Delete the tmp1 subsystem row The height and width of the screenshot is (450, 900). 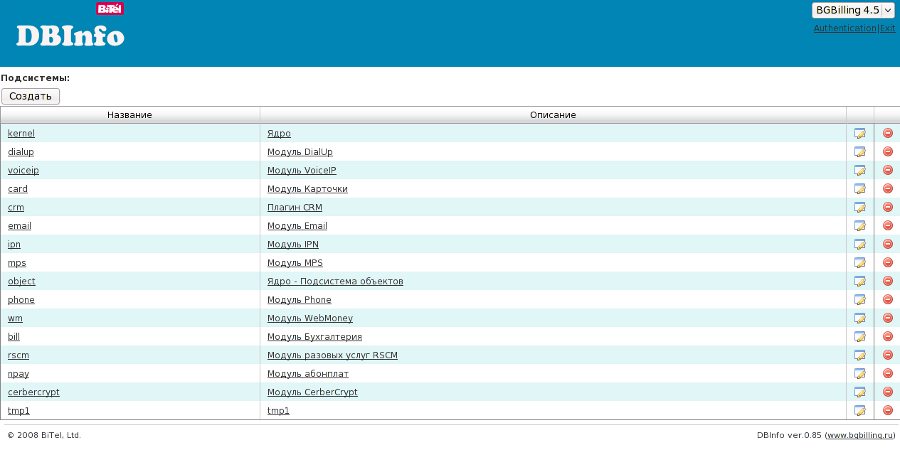[888, 410]
